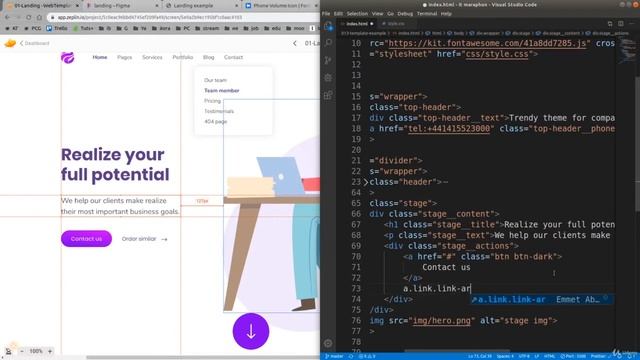Go back in the browser

[x=7, y=17]
